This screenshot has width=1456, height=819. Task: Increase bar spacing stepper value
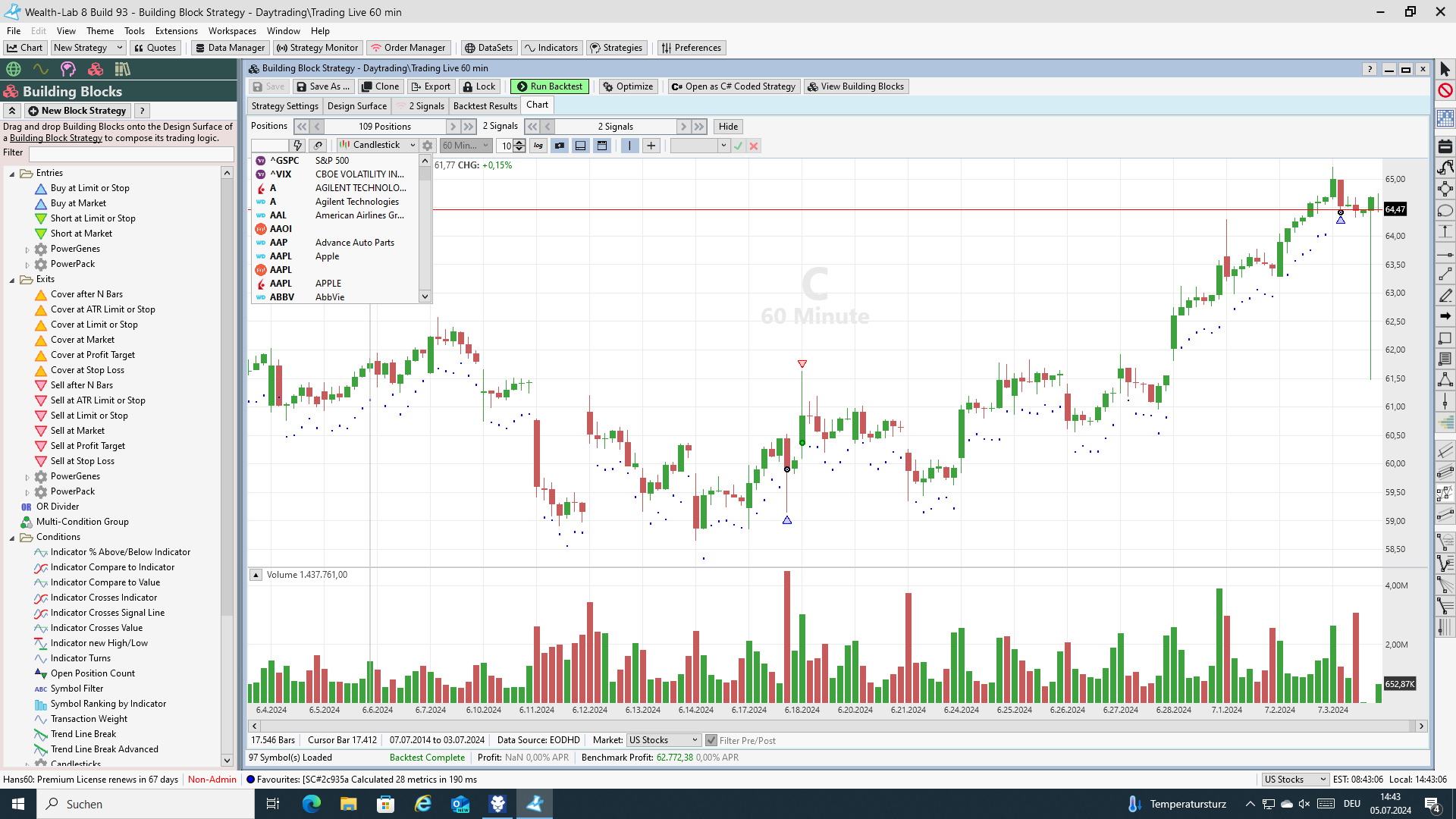point(519,143)
